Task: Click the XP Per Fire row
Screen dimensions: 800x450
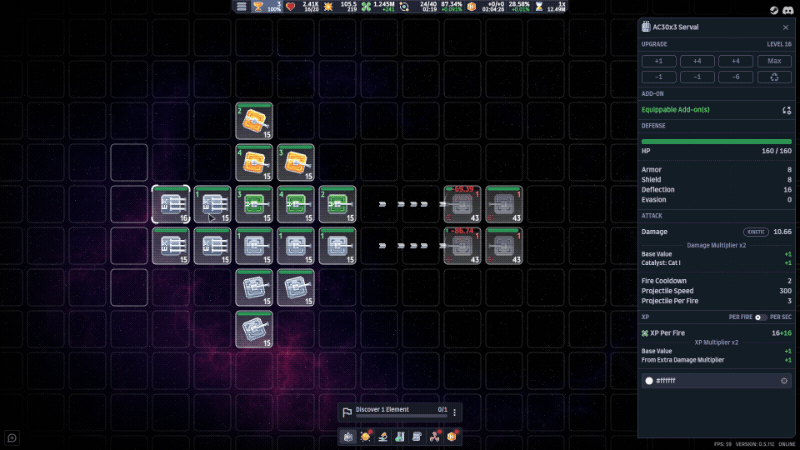Action: 716,333
